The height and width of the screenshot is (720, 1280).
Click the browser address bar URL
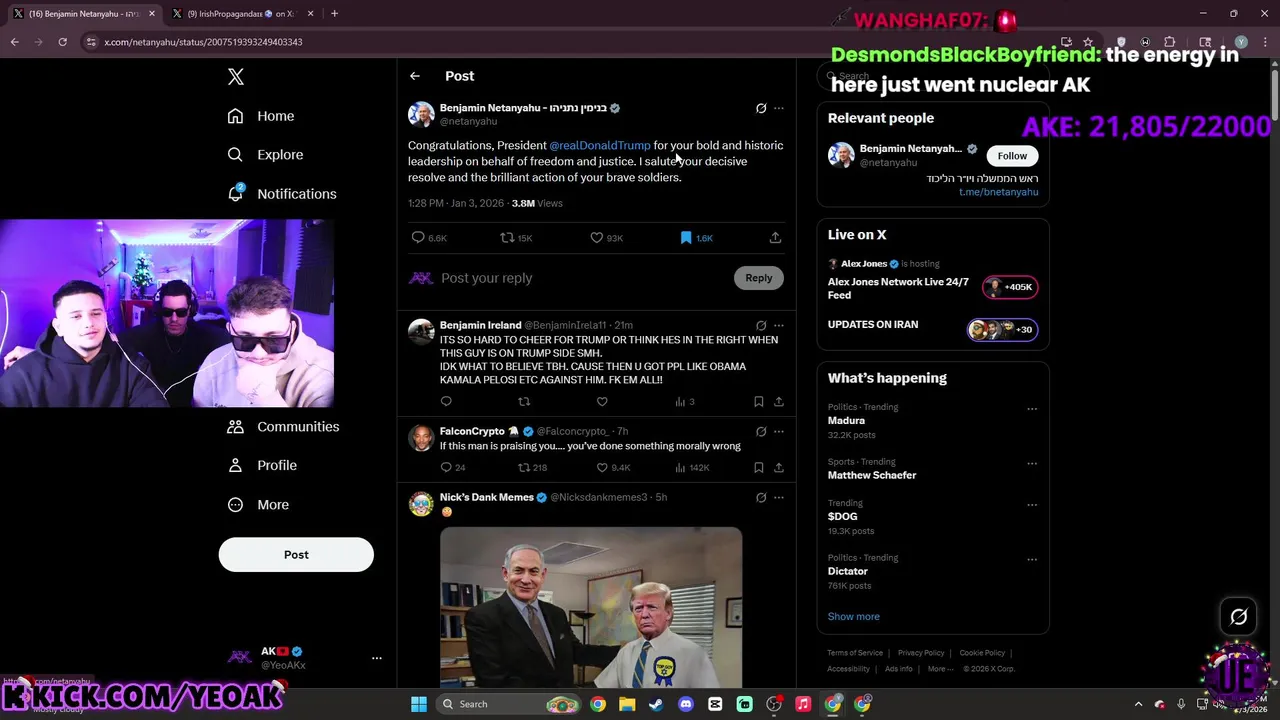[203, 42]
